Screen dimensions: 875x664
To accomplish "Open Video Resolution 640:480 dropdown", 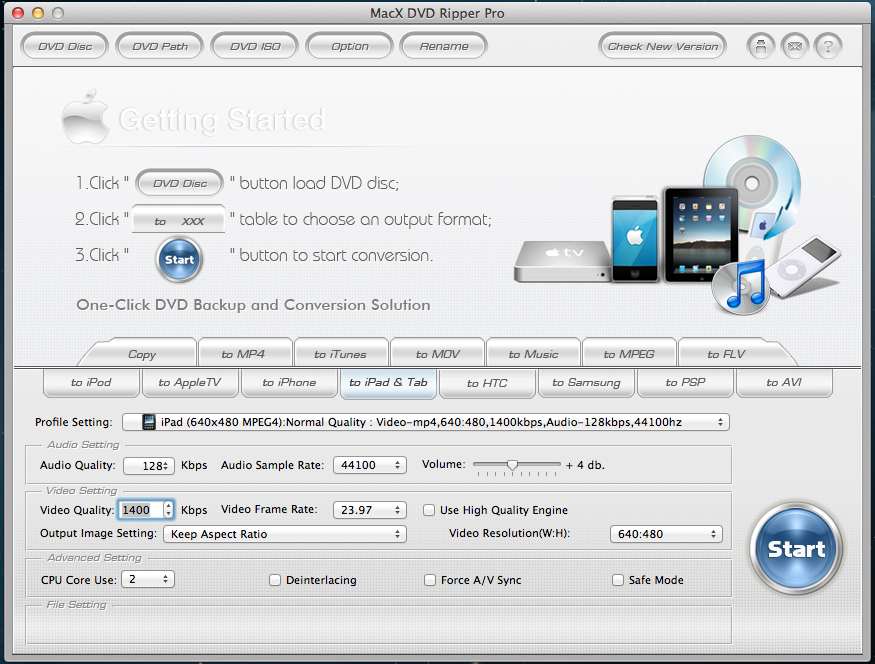I will pos(666,534).
